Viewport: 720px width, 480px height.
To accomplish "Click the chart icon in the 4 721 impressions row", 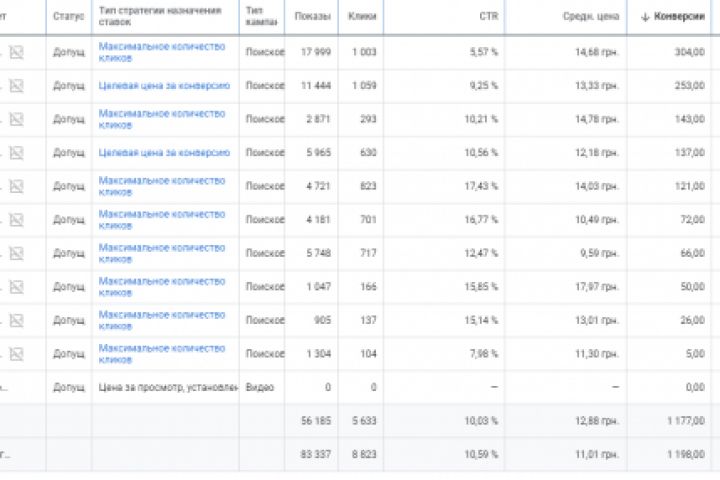I will [17, 186].
